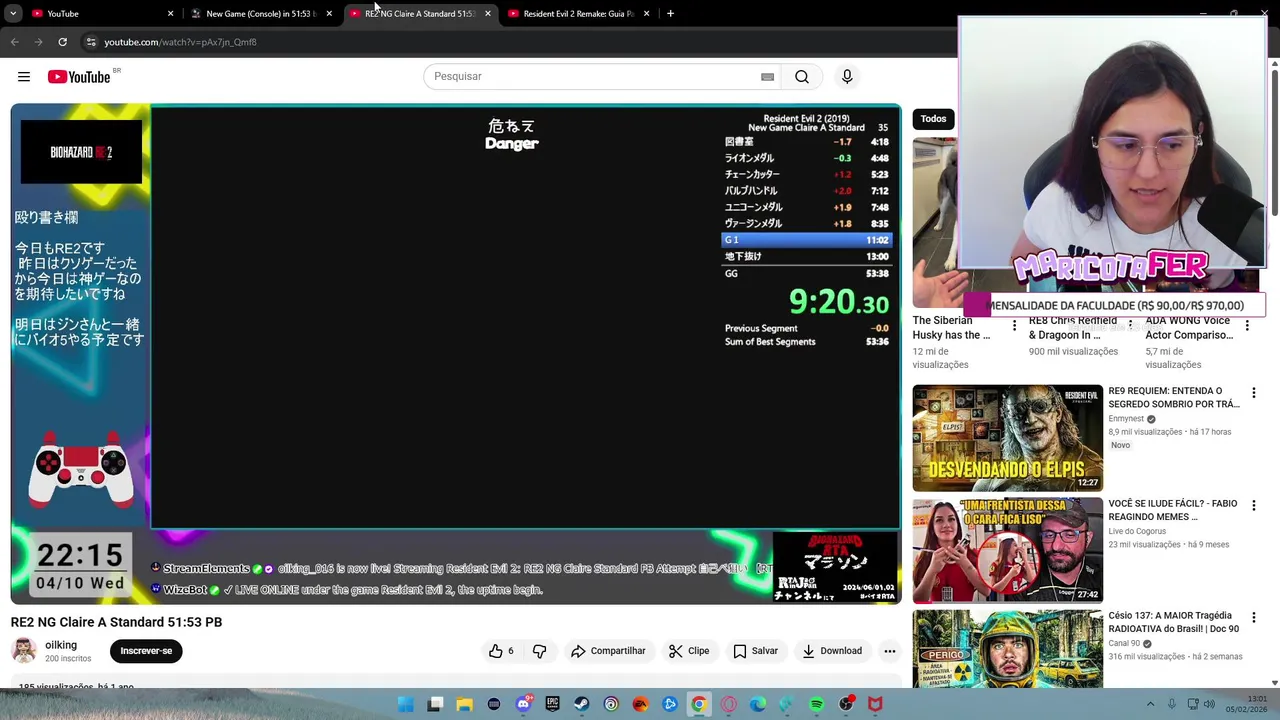Open options menu for the RE9 Requiem video
The image size is (1280, 720).
point(1254,393)
